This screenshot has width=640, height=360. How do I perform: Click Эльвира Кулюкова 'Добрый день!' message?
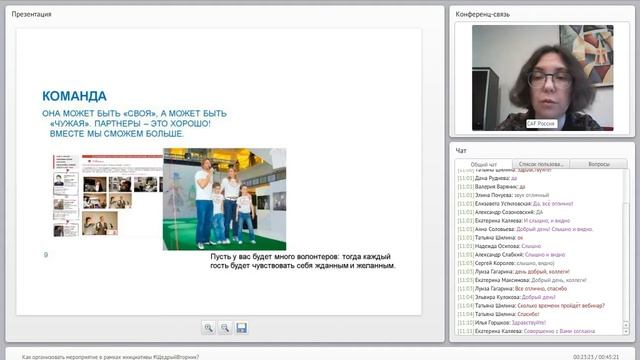(x=506, y=297)
